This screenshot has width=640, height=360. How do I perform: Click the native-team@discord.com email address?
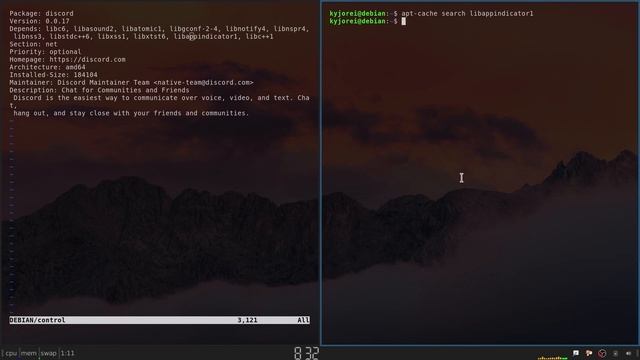pos(203,82)
